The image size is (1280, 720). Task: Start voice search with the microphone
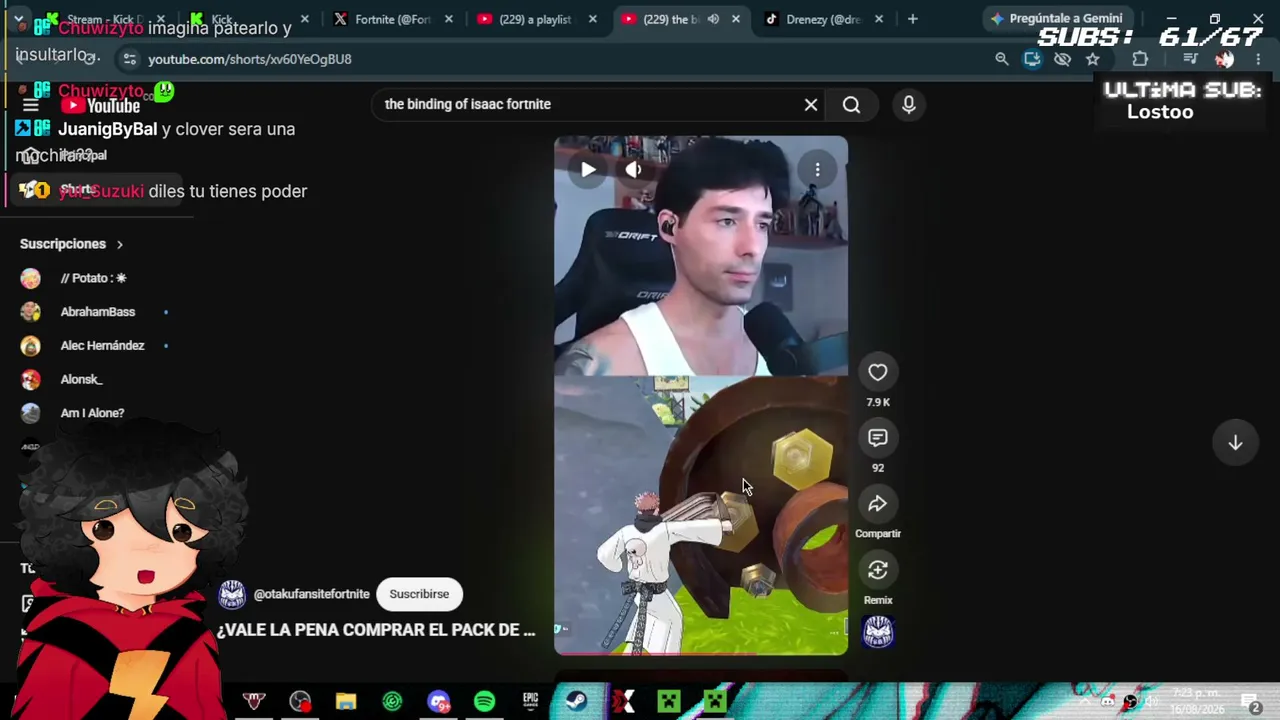(x=908, y=104)
